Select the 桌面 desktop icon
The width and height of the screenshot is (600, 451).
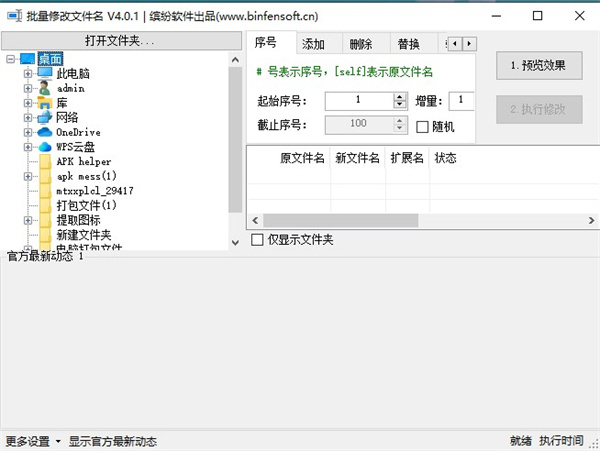(x=28, y=59)
